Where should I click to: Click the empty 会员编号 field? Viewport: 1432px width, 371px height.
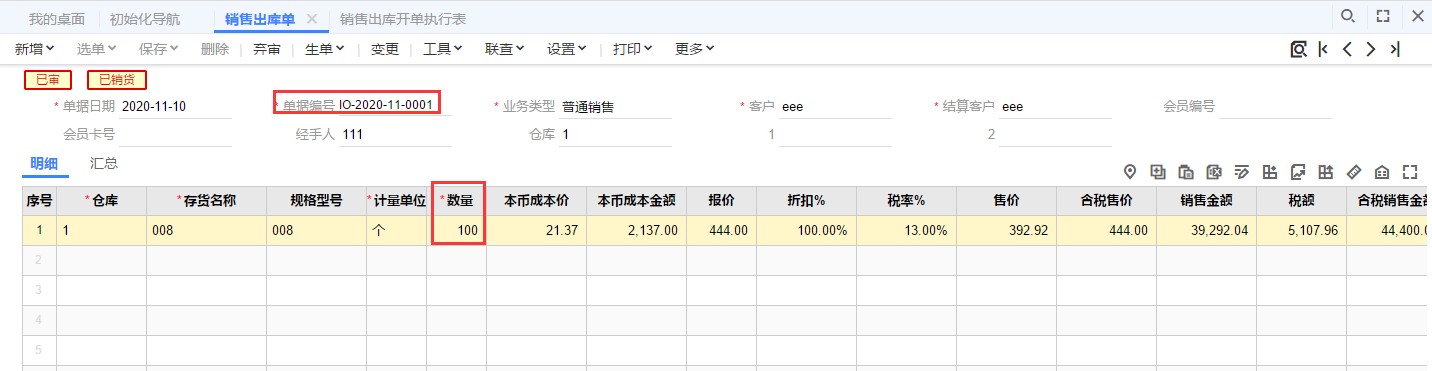point(1275,106)
